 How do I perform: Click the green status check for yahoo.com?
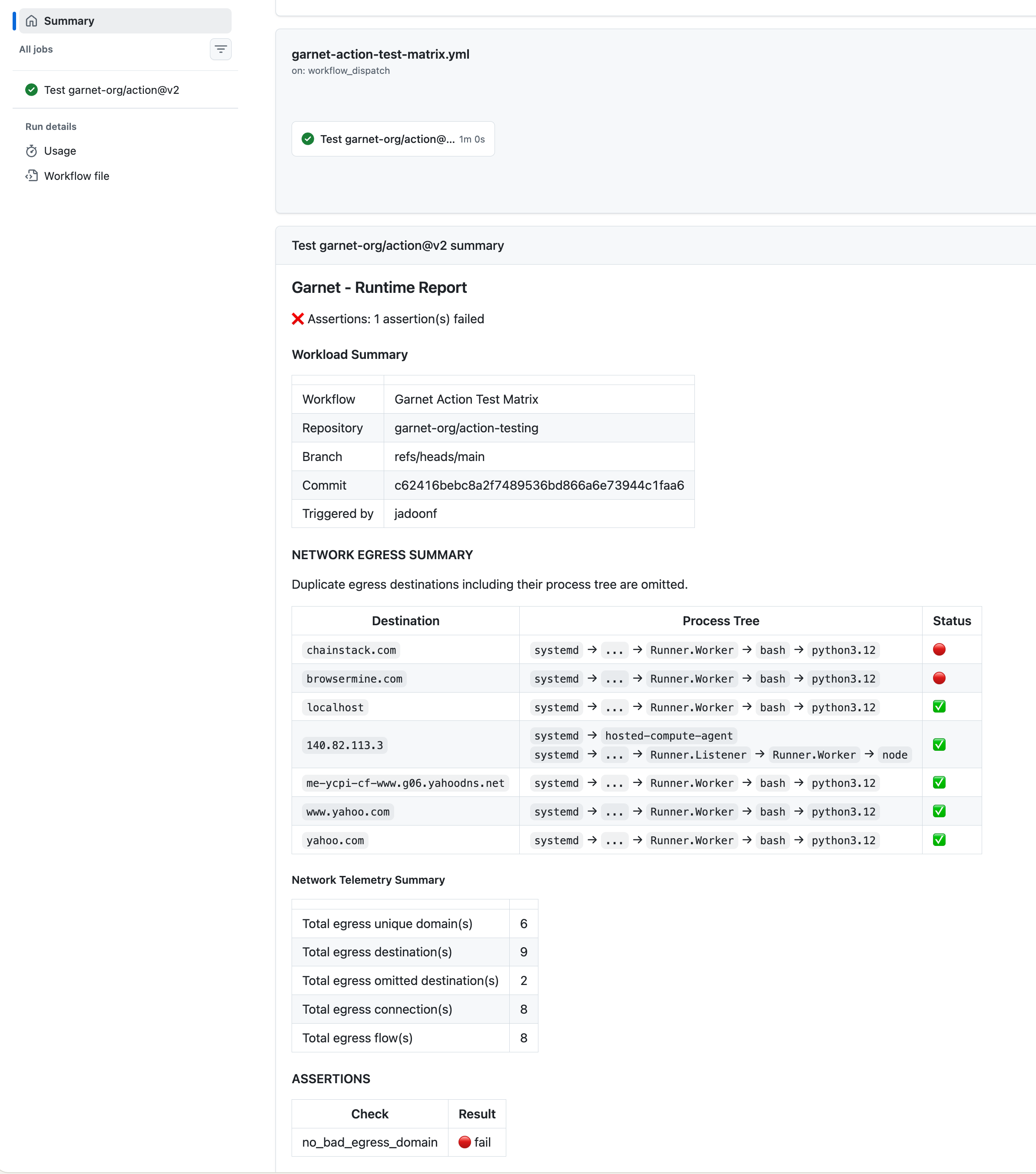click(x=939, y=840)
